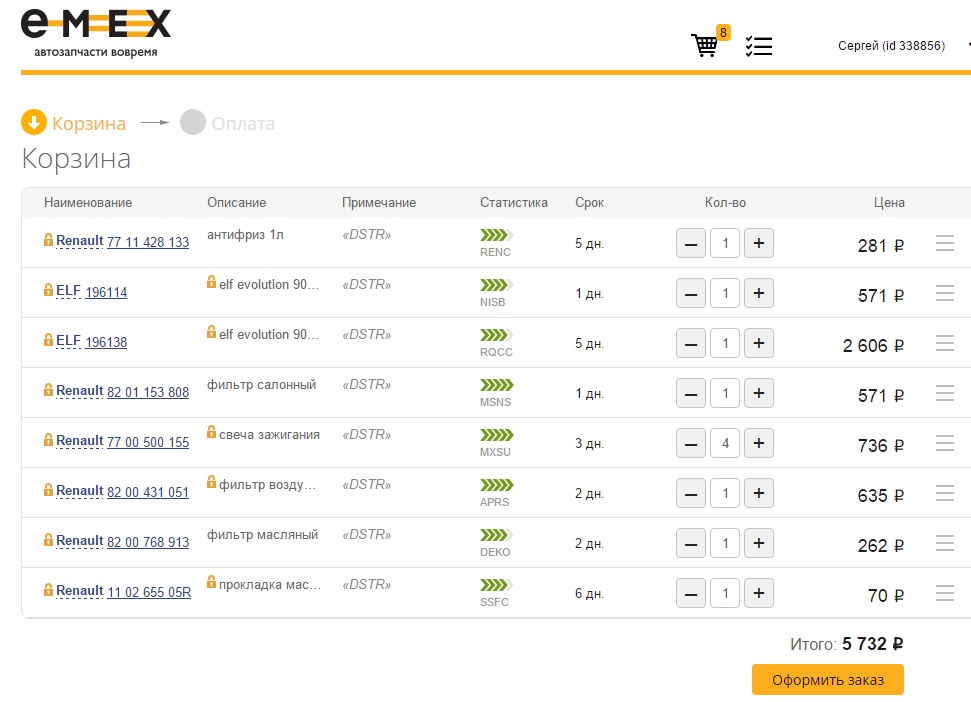Open part number 196138

click(106, 342)
